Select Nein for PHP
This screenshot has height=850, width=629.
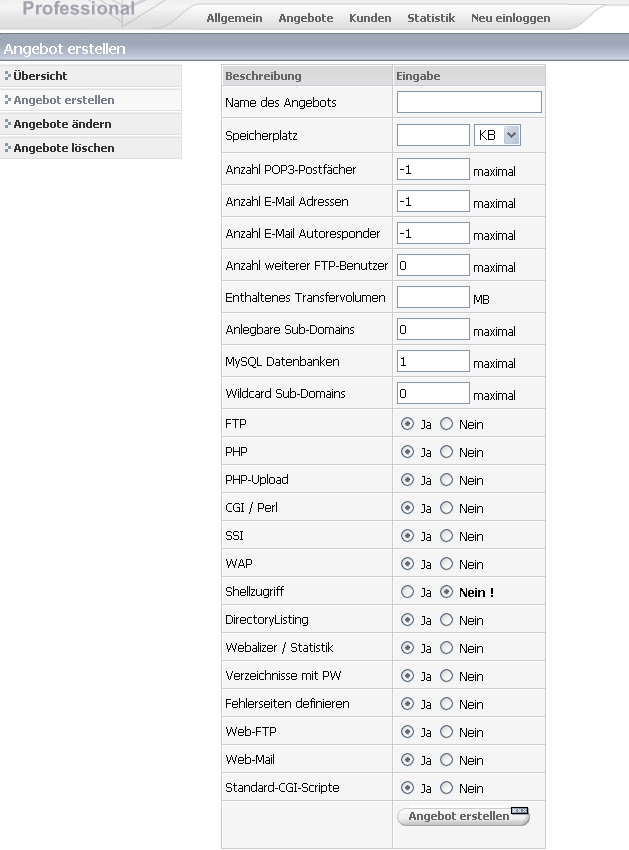click(x=446, y=452)
